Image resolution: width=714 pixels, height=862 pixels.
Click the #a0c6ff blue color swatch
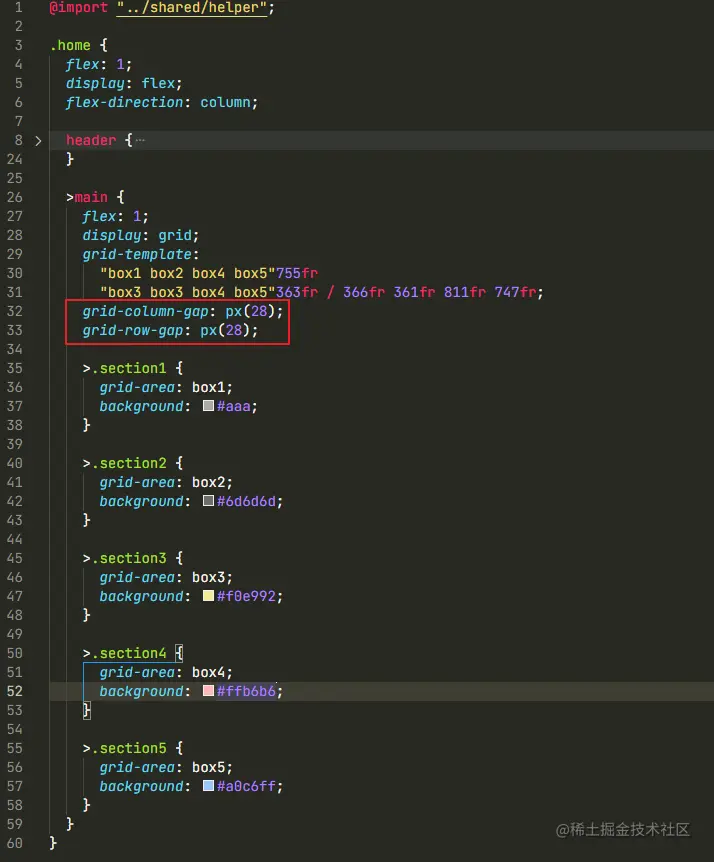pyautogui.click(x=208, y=786)
